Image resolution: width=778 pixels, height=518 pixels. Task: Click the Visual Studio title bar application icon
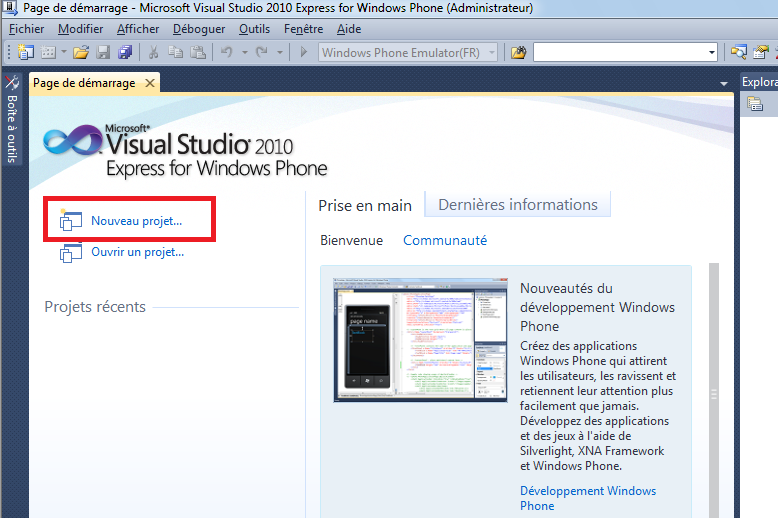[9, 8]
